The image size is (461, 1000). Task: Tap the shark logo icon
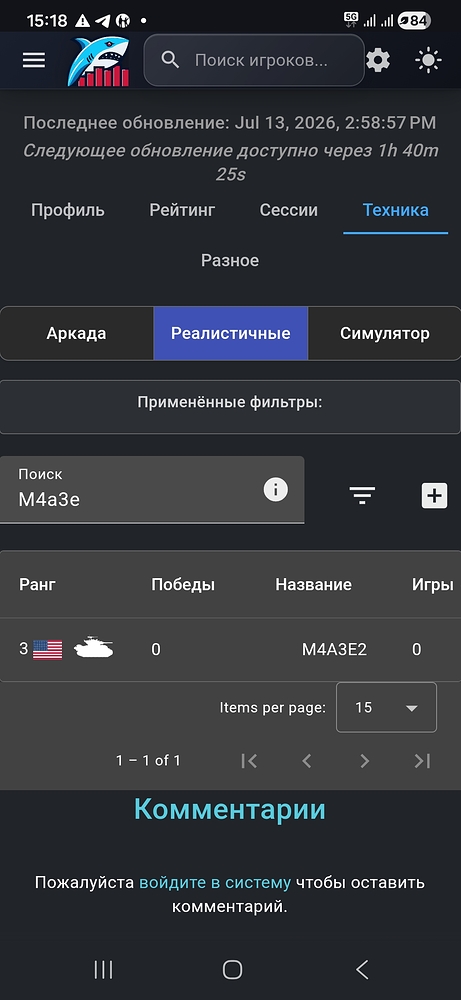(99, 61)
